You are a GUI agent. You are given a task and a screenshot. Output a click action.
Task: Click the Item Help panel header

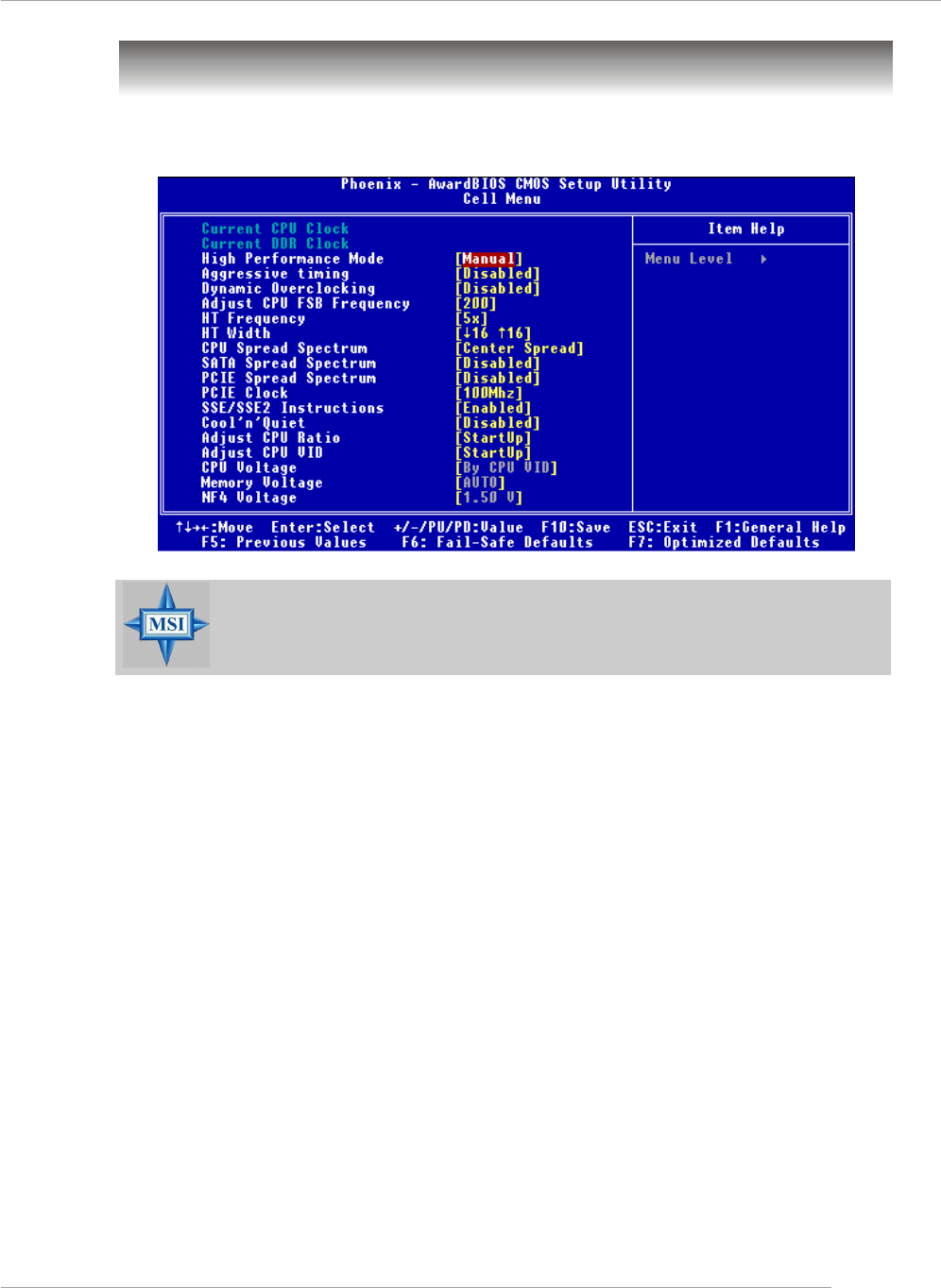coord(746,229)
